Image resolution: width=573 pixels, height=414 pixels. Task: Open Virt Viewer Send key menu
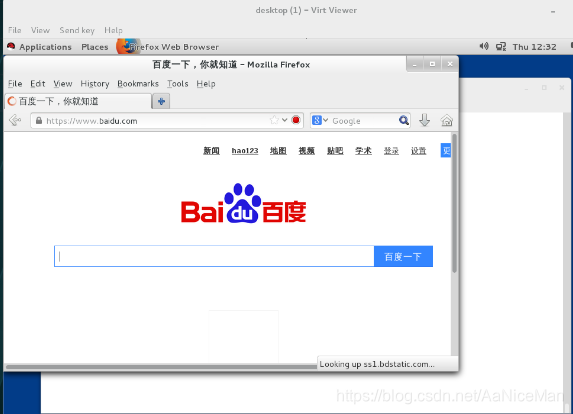pos(77,30)
